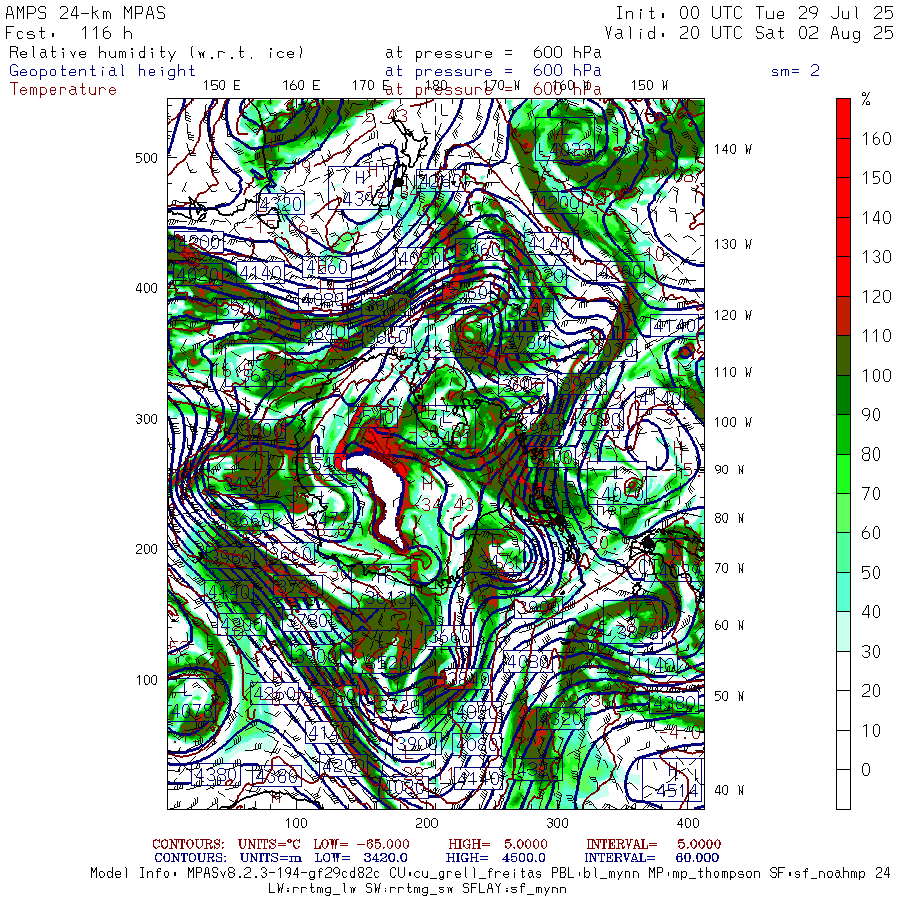Screen dimensions: 900x900
Task: Click the '300' tick on the vertical axis
Action: [146, 419]
